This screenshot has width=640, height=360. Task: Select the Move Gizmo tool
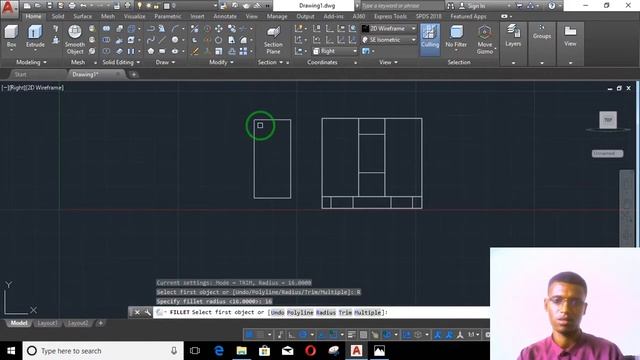(484, 39)
